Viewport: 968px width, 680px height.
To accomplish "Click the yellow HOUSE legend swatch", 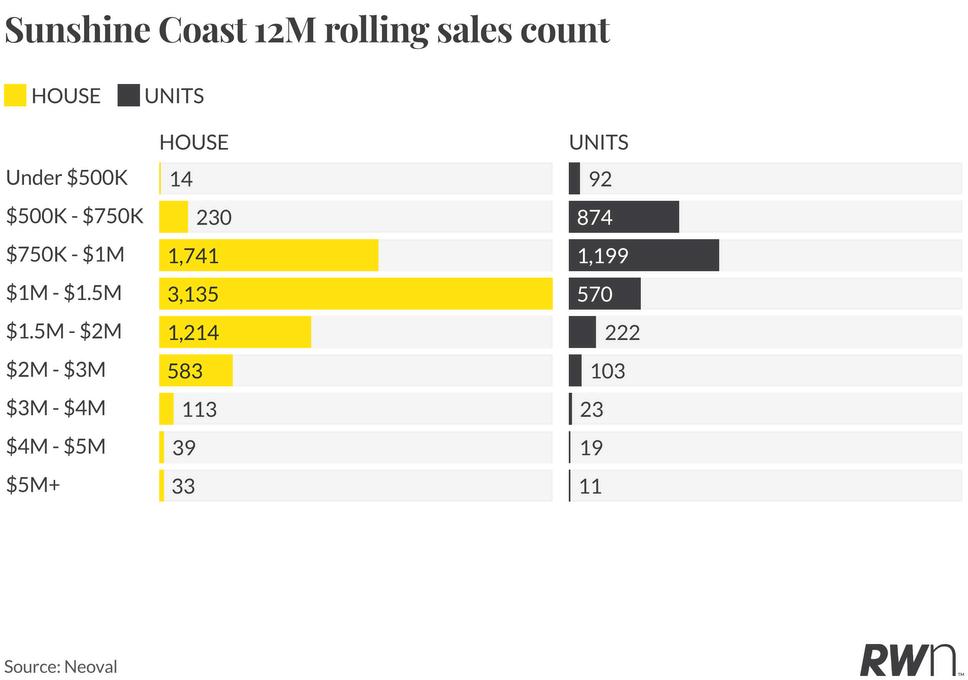I will [x=15, y=96].
